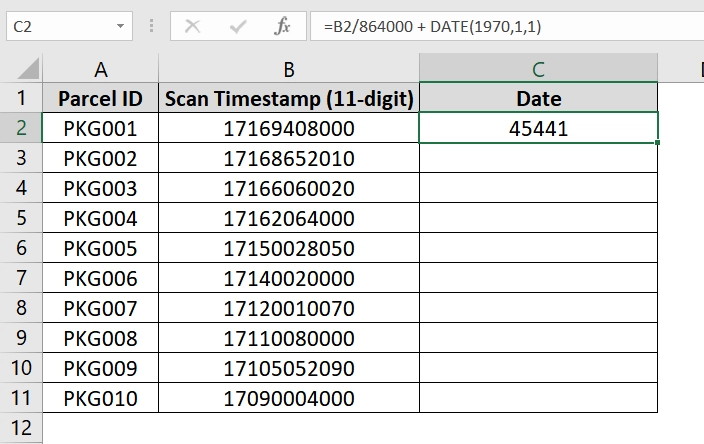
Task: Click the 'Parcel ID' header cell
Action: pos(101,98)
